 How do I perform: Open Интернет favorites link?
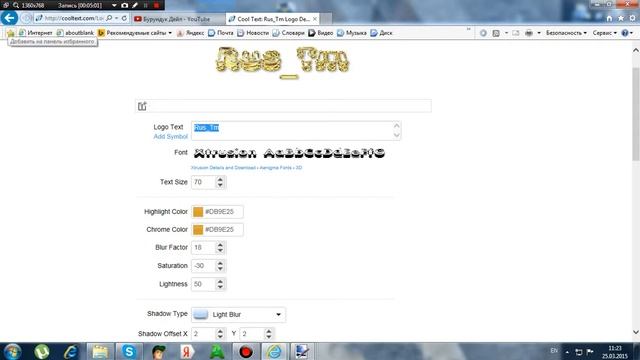[36, 33]
